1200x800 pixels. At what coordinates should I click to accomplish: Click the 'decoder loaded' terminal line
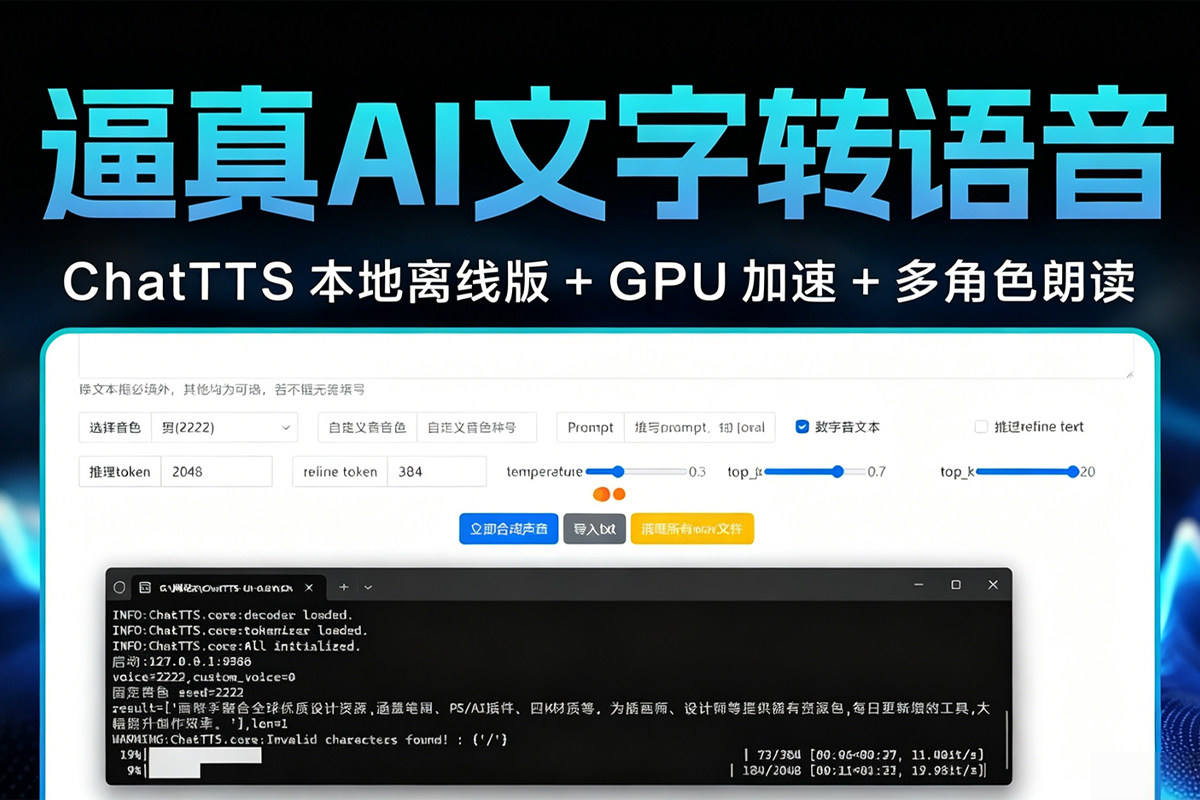pyautogui.click(x=232, y=614)
